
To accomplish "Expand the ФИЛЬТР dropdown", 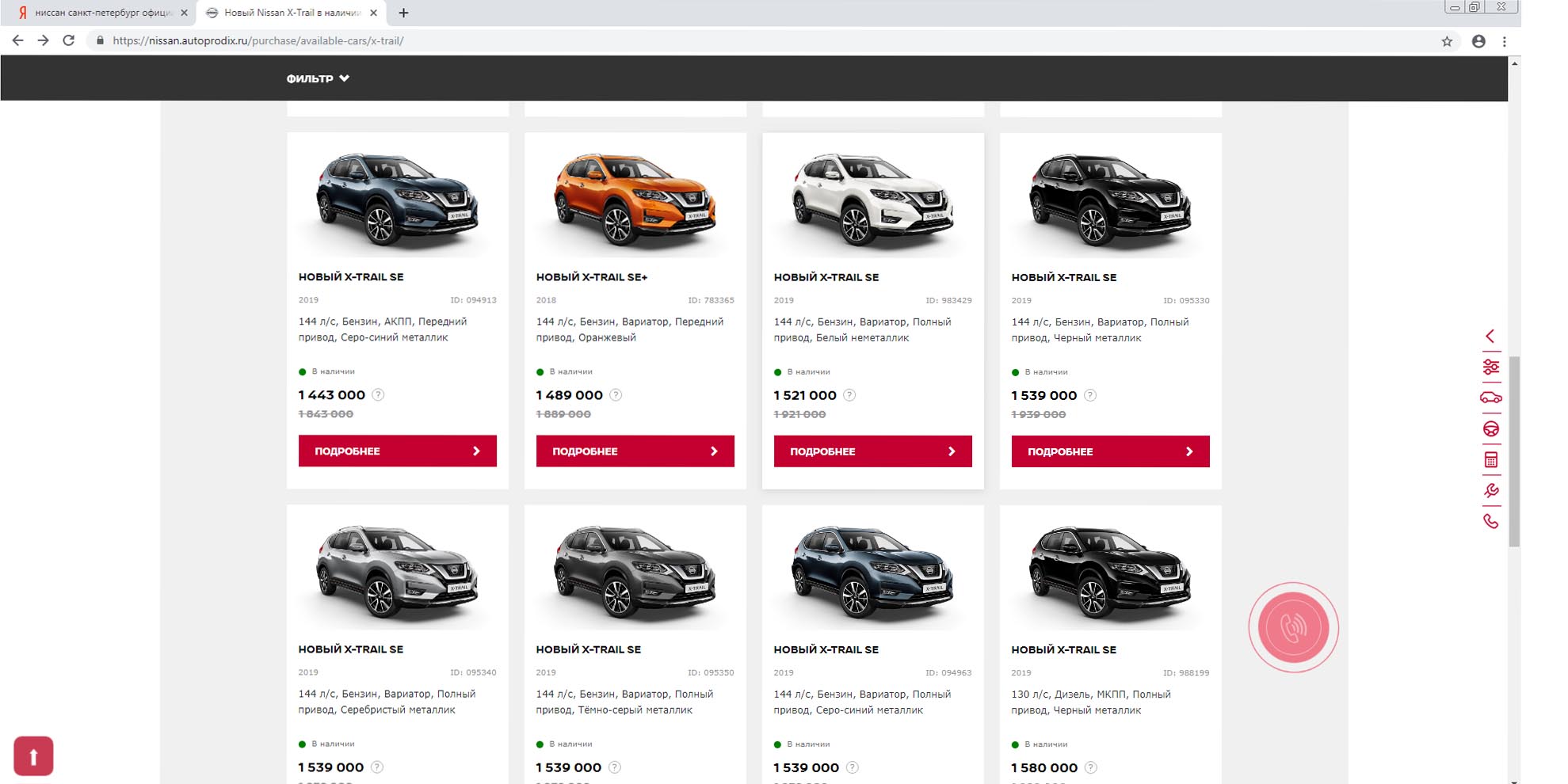I will point(318,78).
